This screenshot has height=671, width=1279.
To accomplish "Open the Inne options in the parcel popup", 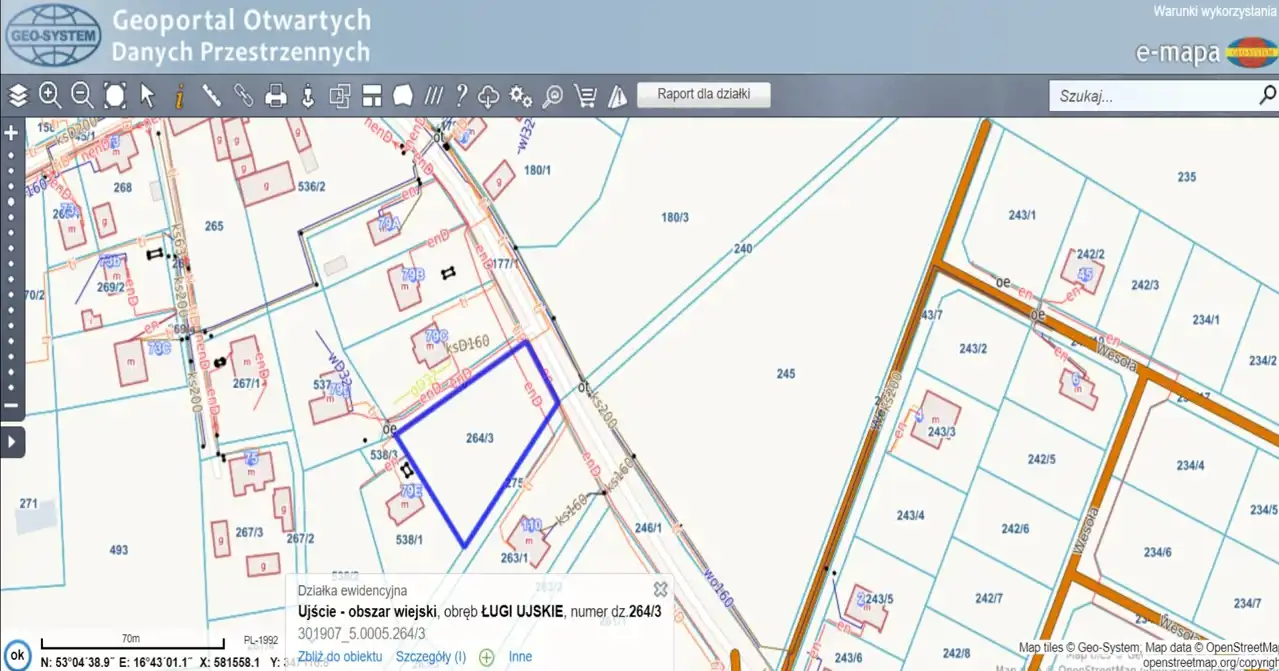I will [x=520, y=657].
